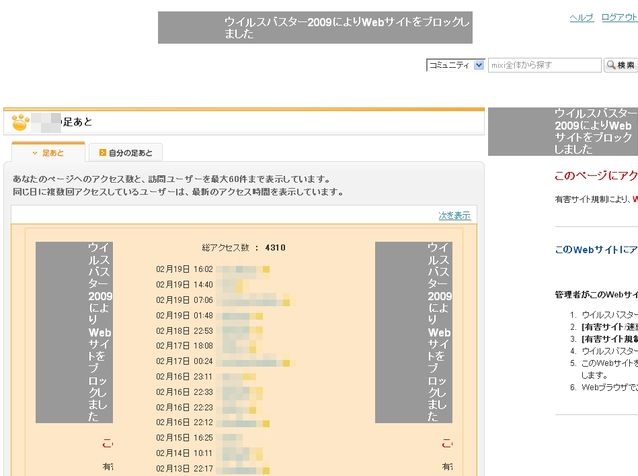Click the orange arrow icon on 自分の足あと
The height and width of the screenshot is (476, 638).
click(103, 153)
